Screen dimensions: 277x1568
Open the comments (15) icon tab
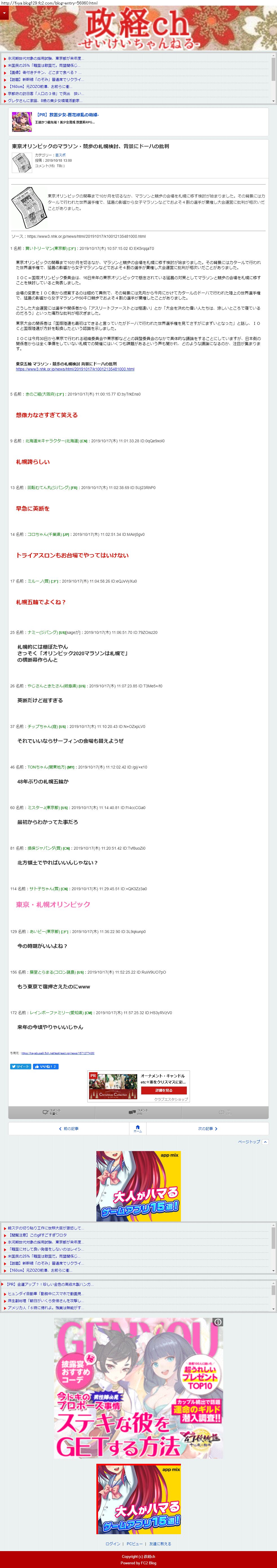(x=138, y=1111)
